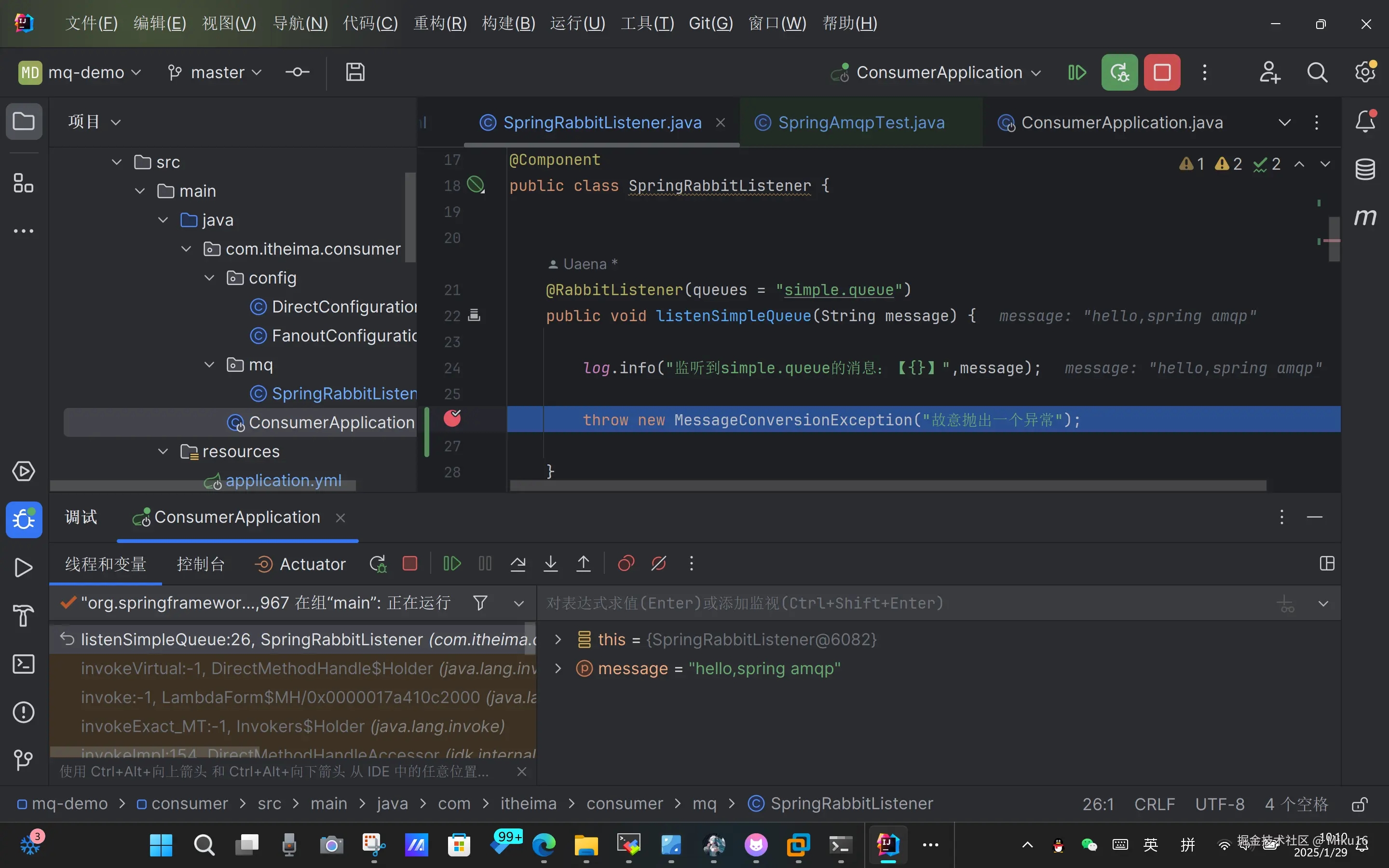
Task: Toggle Mute Breakpoints in debugger
Action: click(658, 564)
